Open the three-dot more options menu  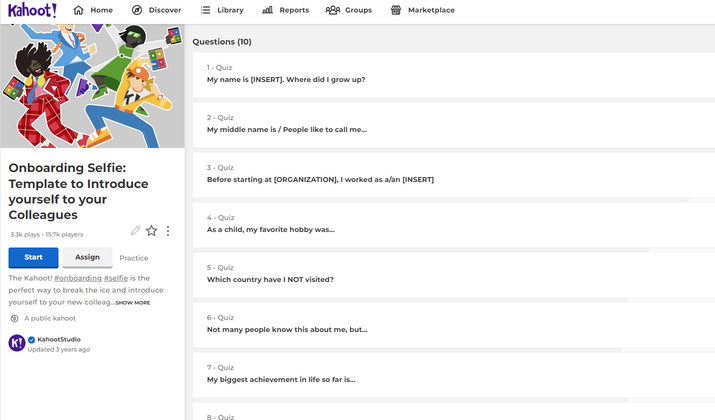[x=168, y=231]
